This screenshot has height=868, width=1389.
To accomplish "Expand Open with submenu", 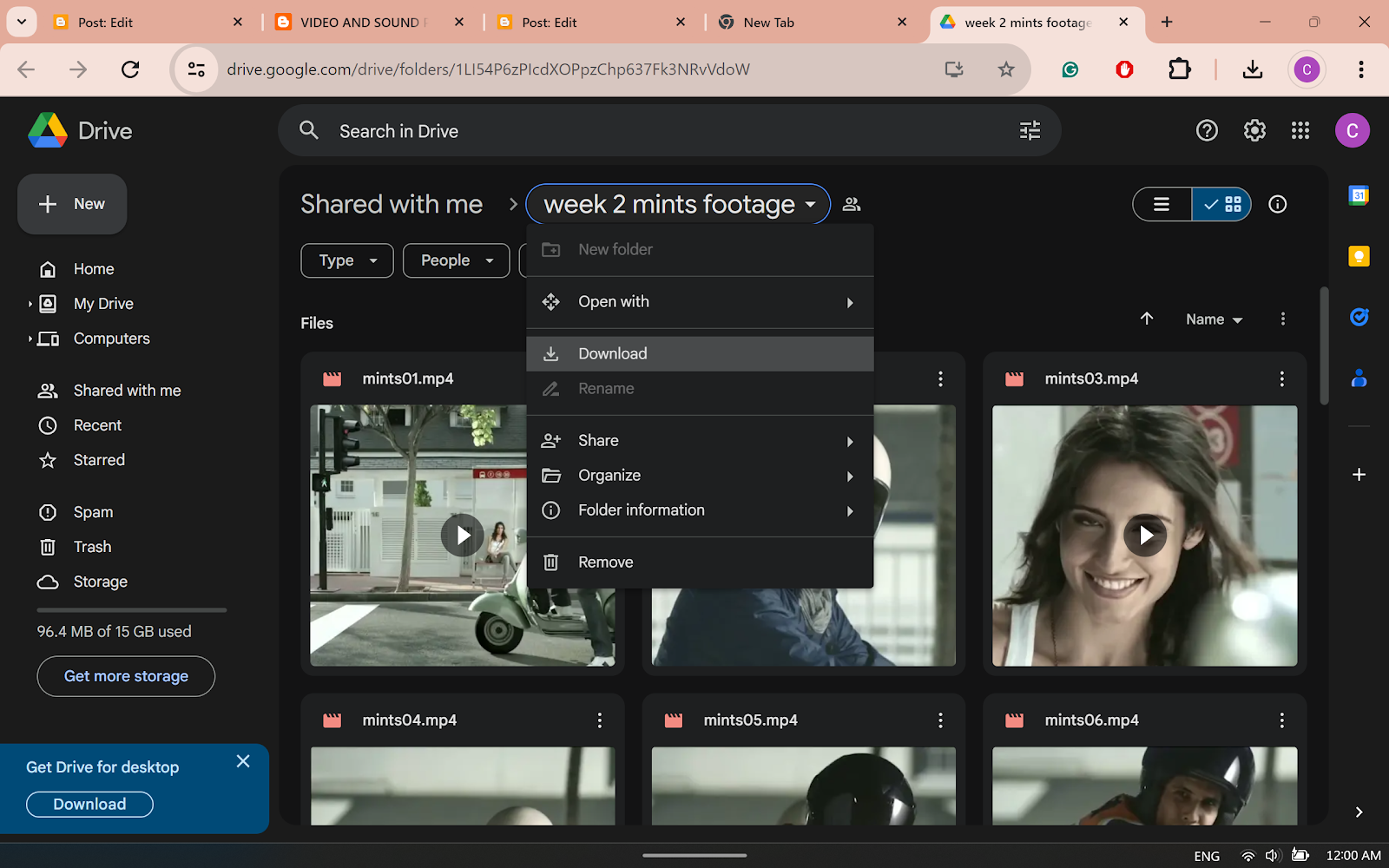I will pyautogui.click(x=700, y=302).
